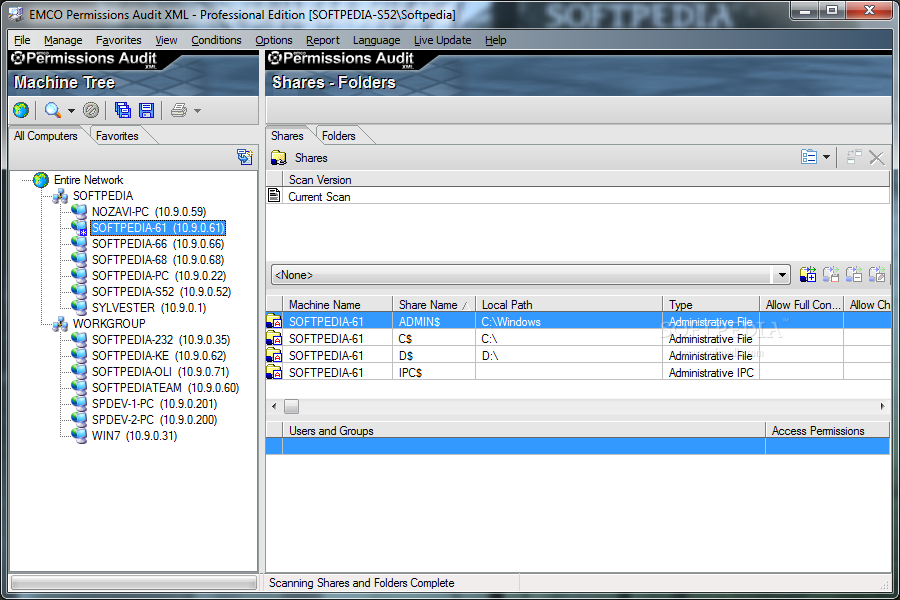The width and height of the screenshot is (900, 600).
Task: Sort by the Share Name column header
Action: coord(434,305)
